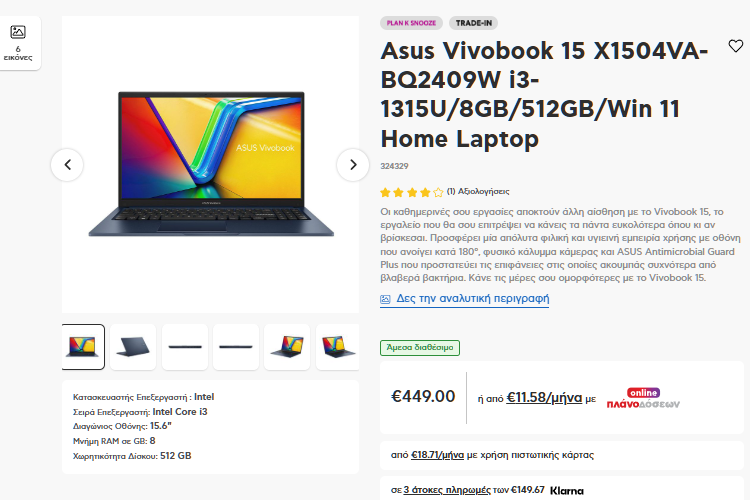Open Δες την αναλυτική περιγραφή link
This screenshot has height=500, width=750.
point(473,299)
